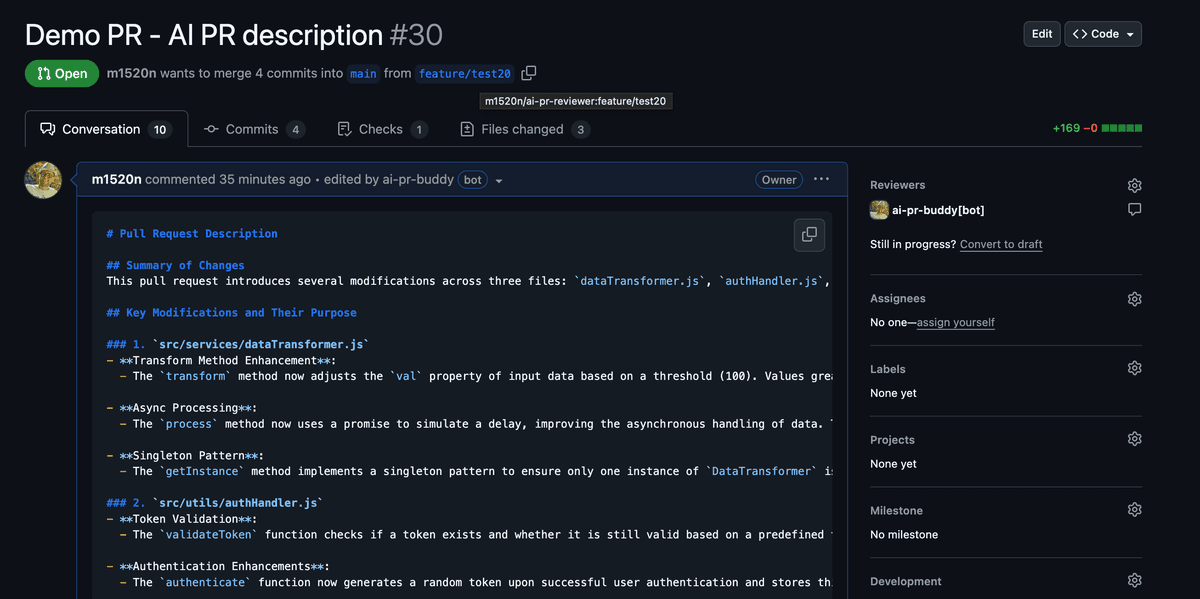The height and width of the screenshot is (599, 1200).
Task: Copy the PR description code block
Action: pos(809,235)
